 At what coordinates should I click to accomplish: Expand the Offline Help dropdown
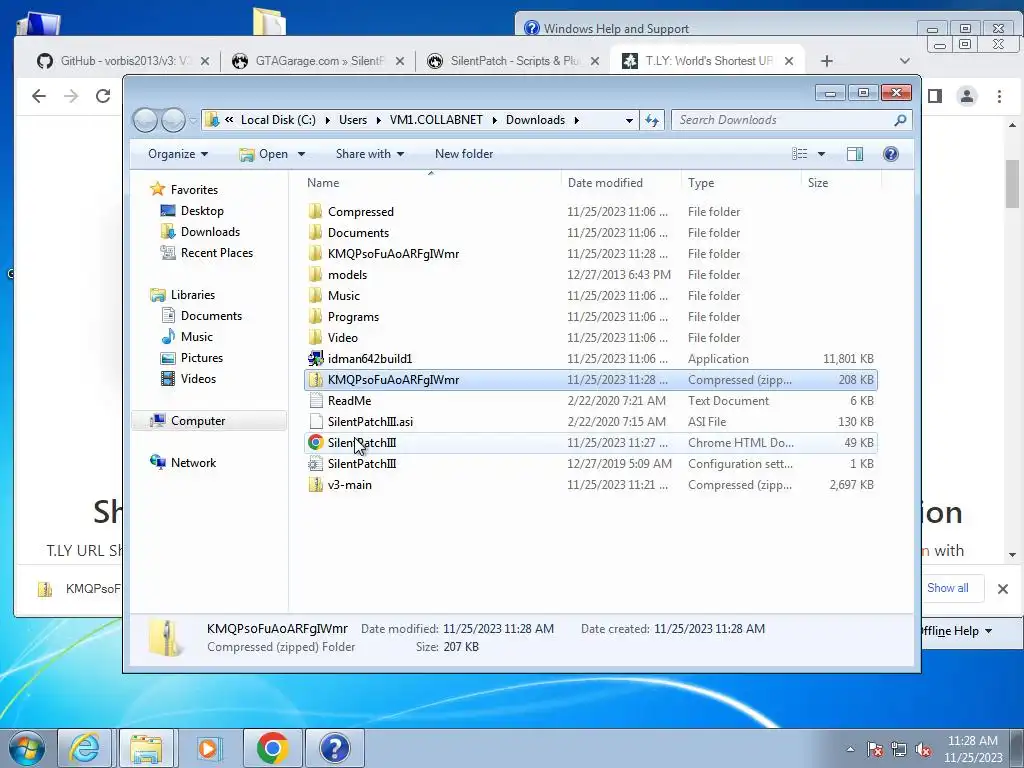[x=957, y=631]
